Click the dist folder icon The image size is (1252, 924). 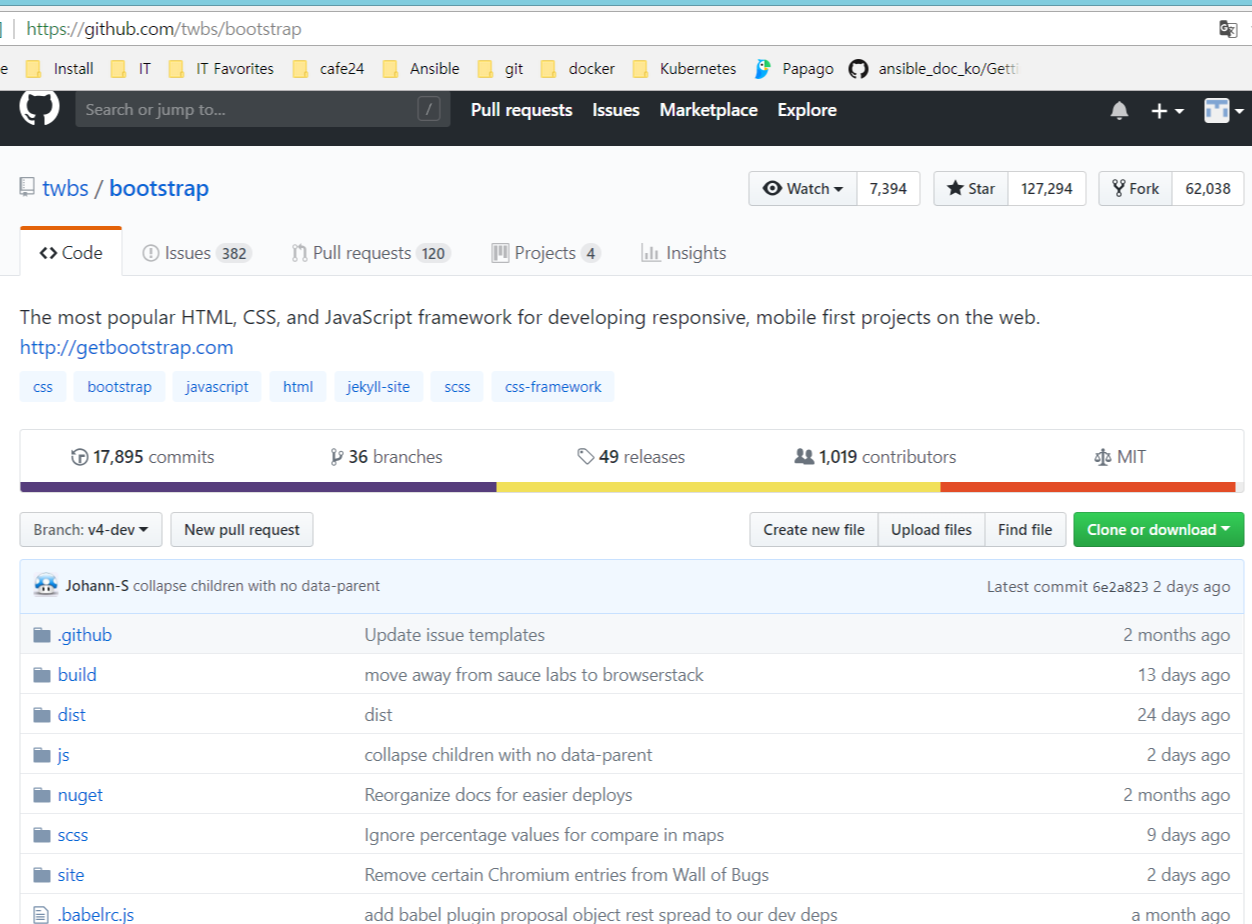tap(41, 715)
